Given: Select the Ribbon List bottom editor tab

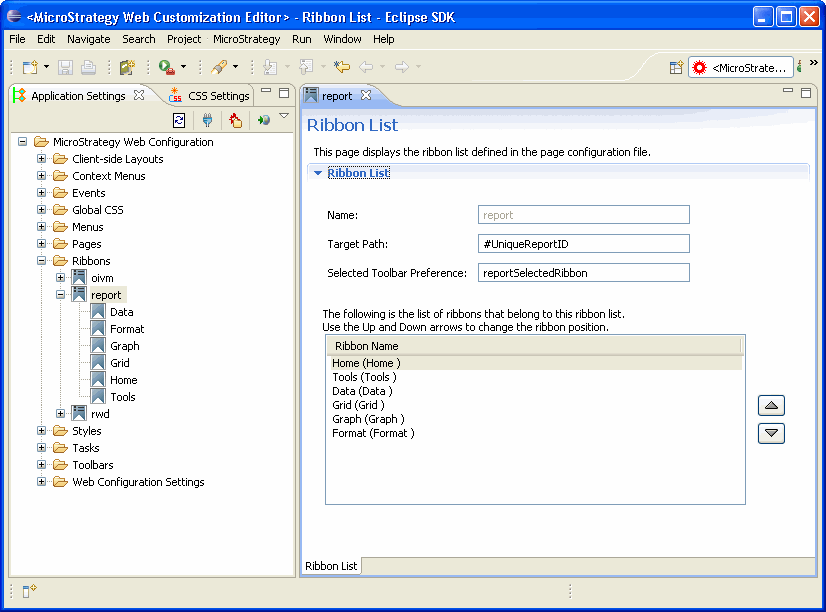Looking at the screenshot, I should 331,566.
